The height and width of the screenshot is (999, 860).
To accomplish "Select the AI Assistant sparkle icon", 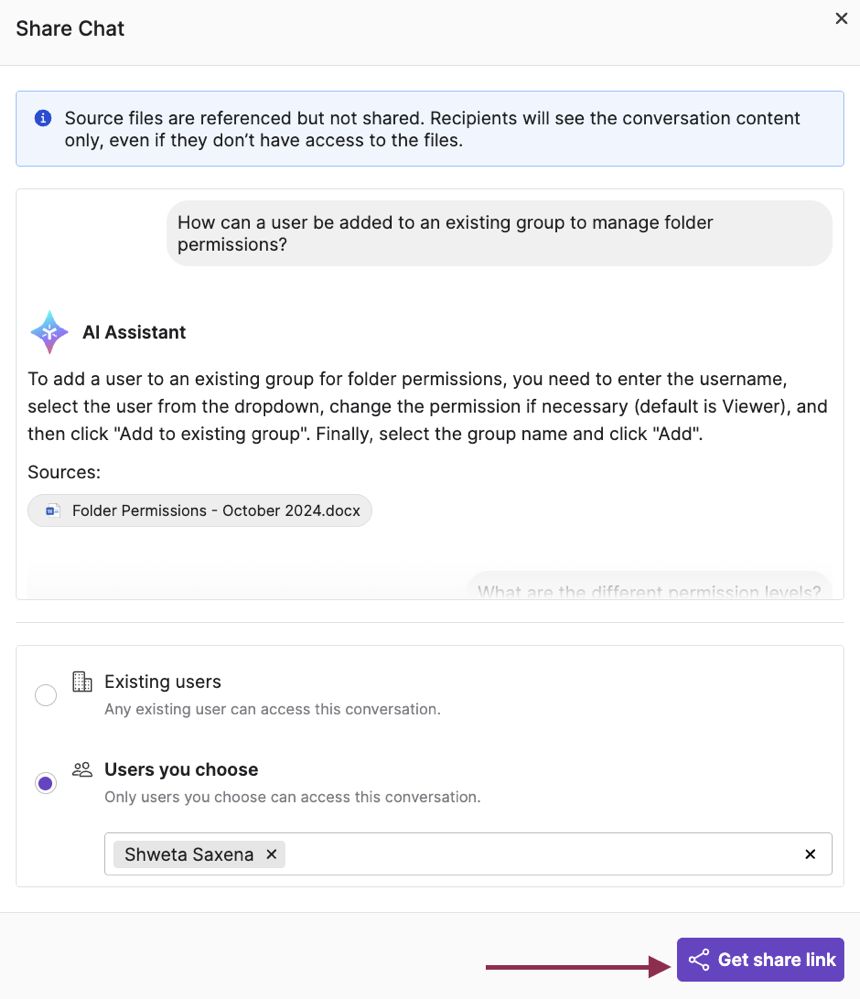I will point(48,331).
